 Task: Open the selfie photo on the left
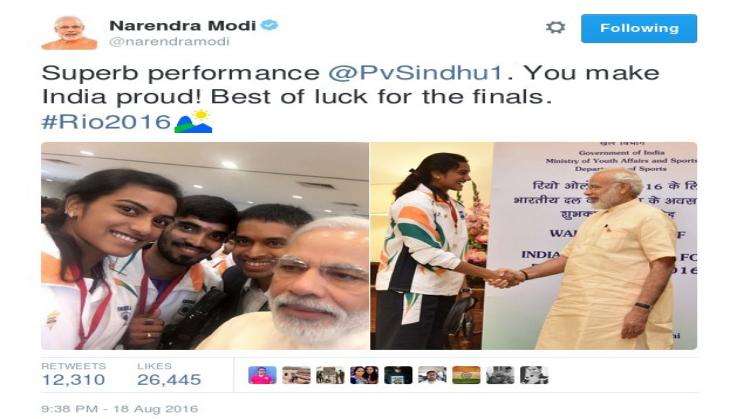click(205, 246)
